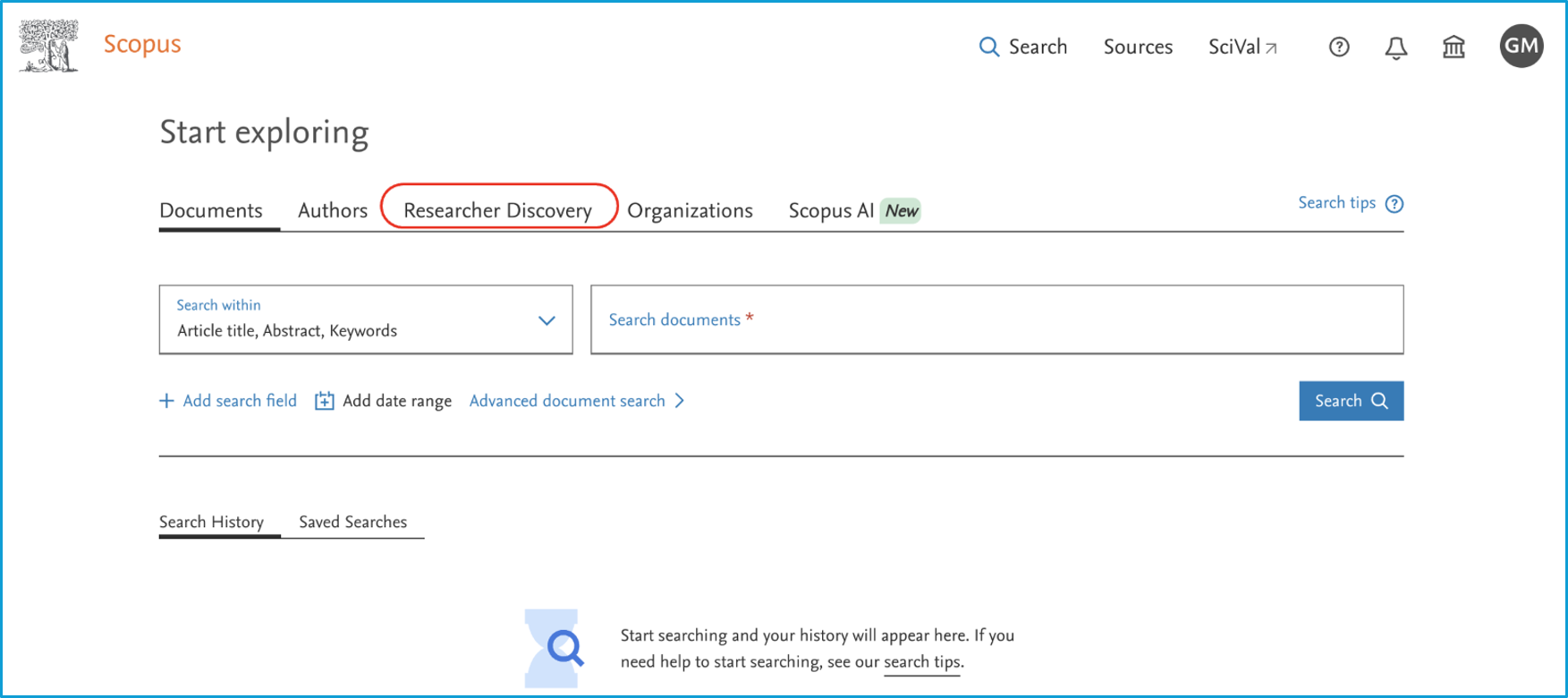This screenshot has width=1568, height=698.
Task: Click the help question-mark icon
Action: click(x=1339, y=47)
